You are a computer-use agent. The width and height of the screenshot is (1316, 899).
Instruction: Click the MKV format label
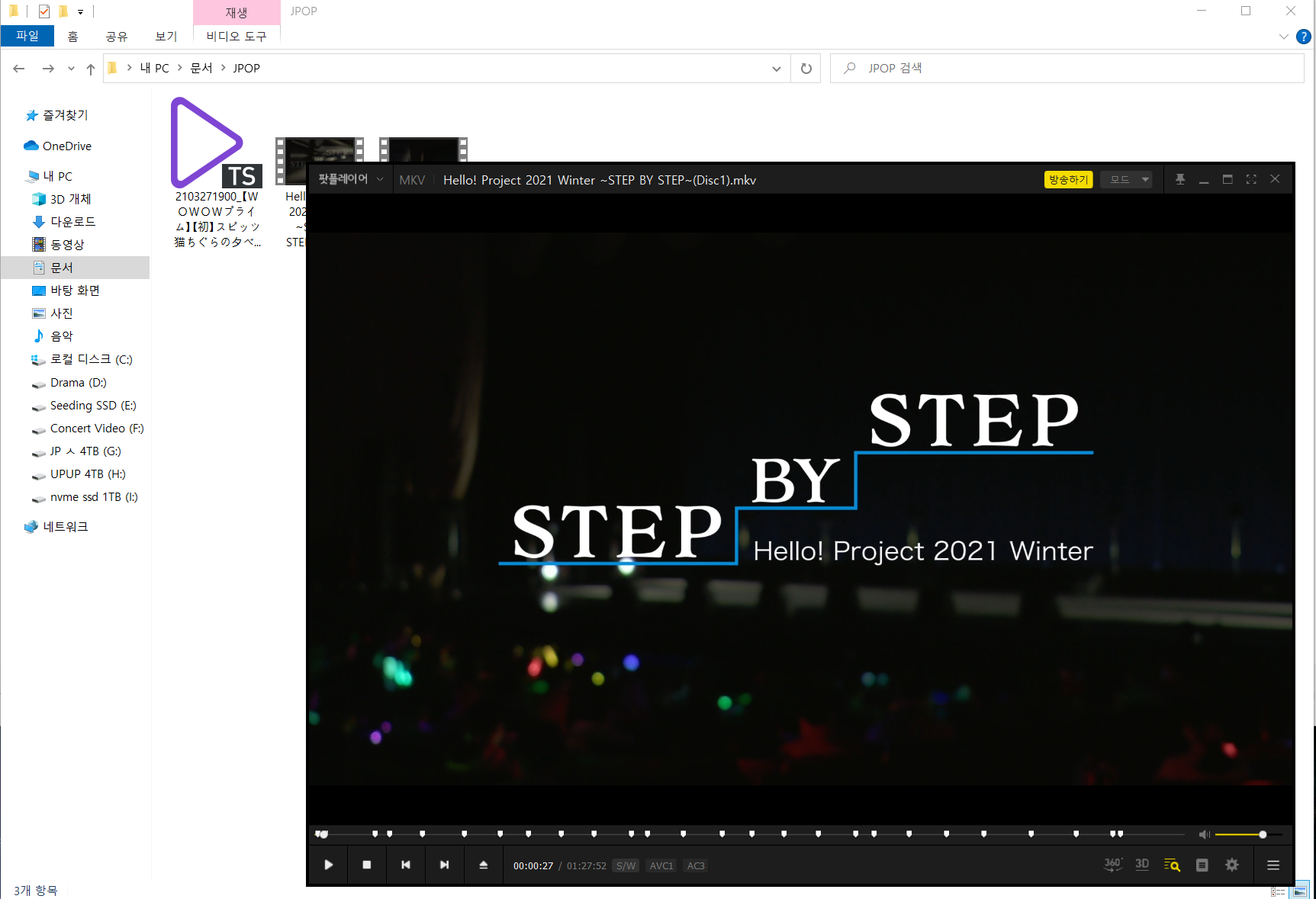pyautogui.click(x=412, y=180)
